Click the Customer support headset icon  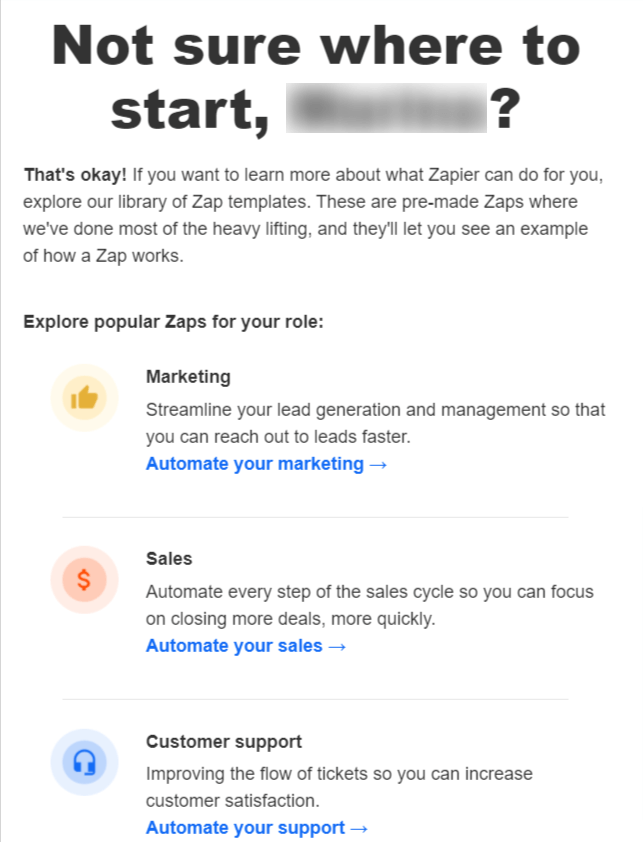84,763
